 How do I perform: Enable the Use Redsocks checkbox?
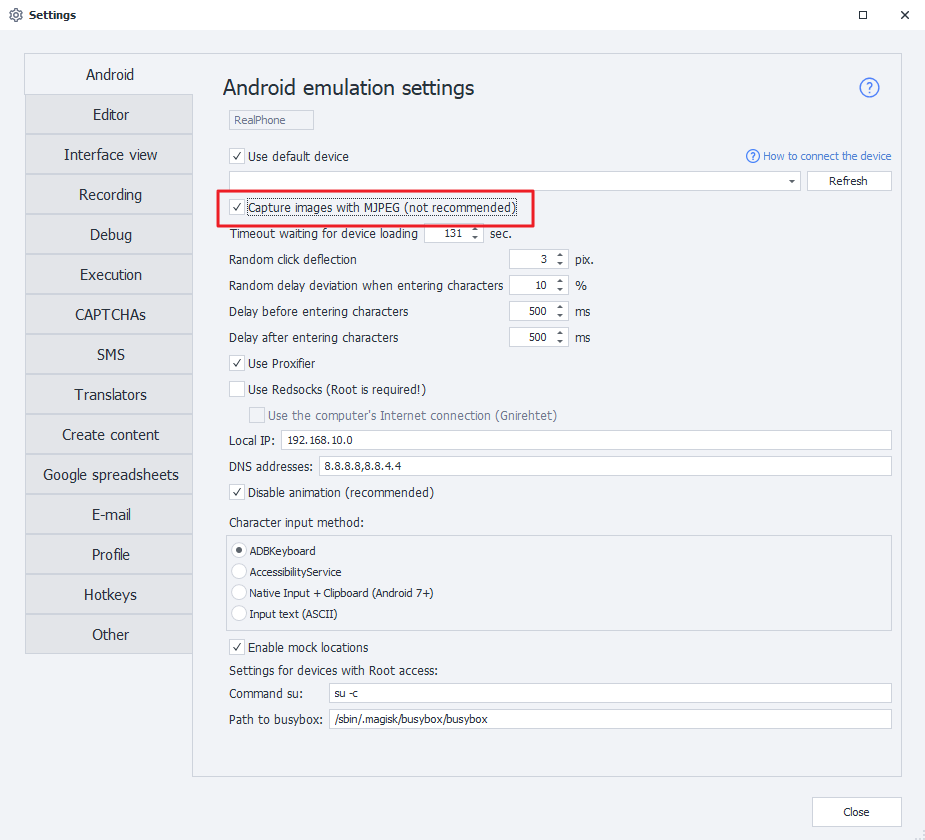(x=237, y=389)
